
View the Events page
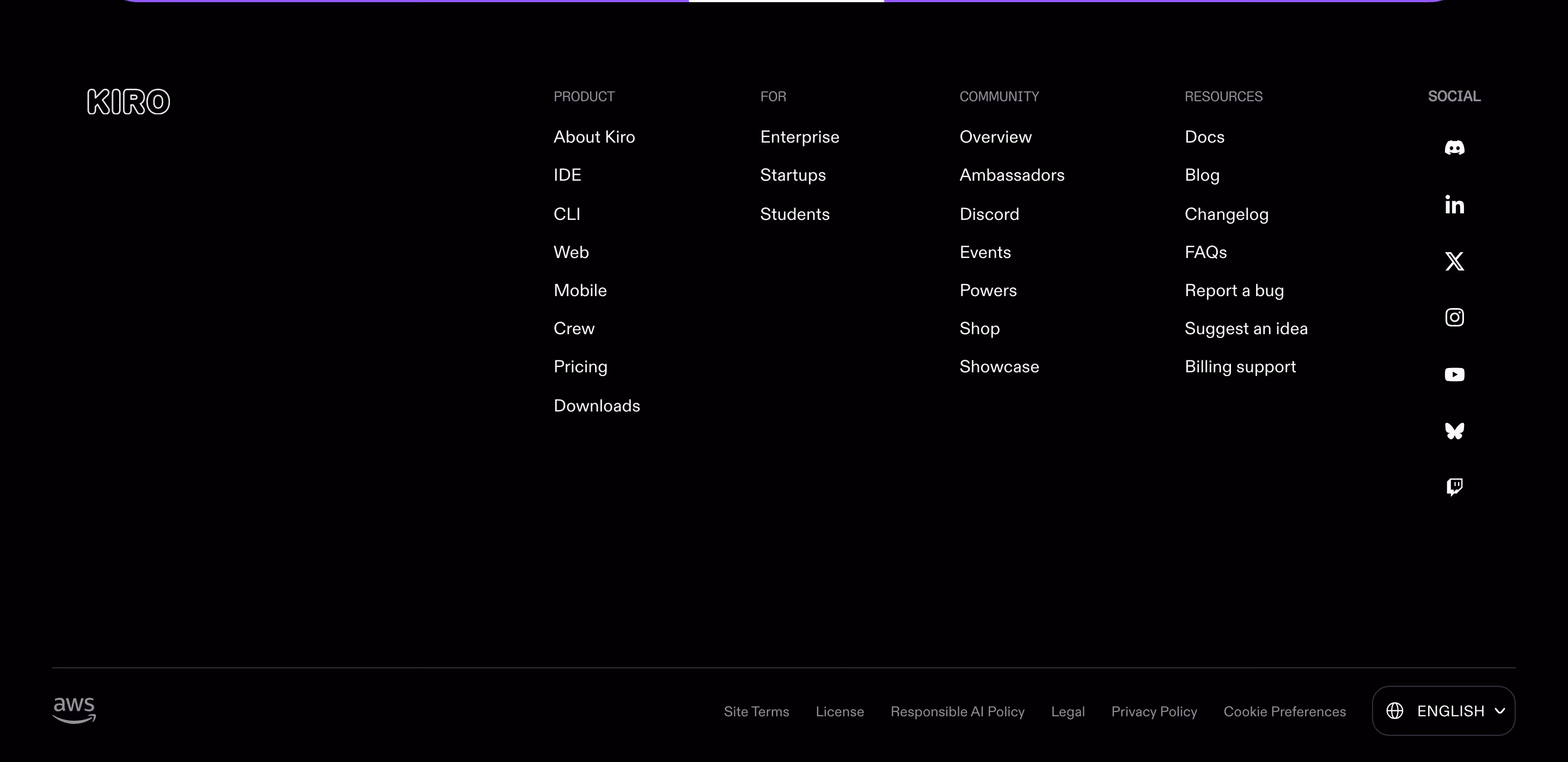985,253
